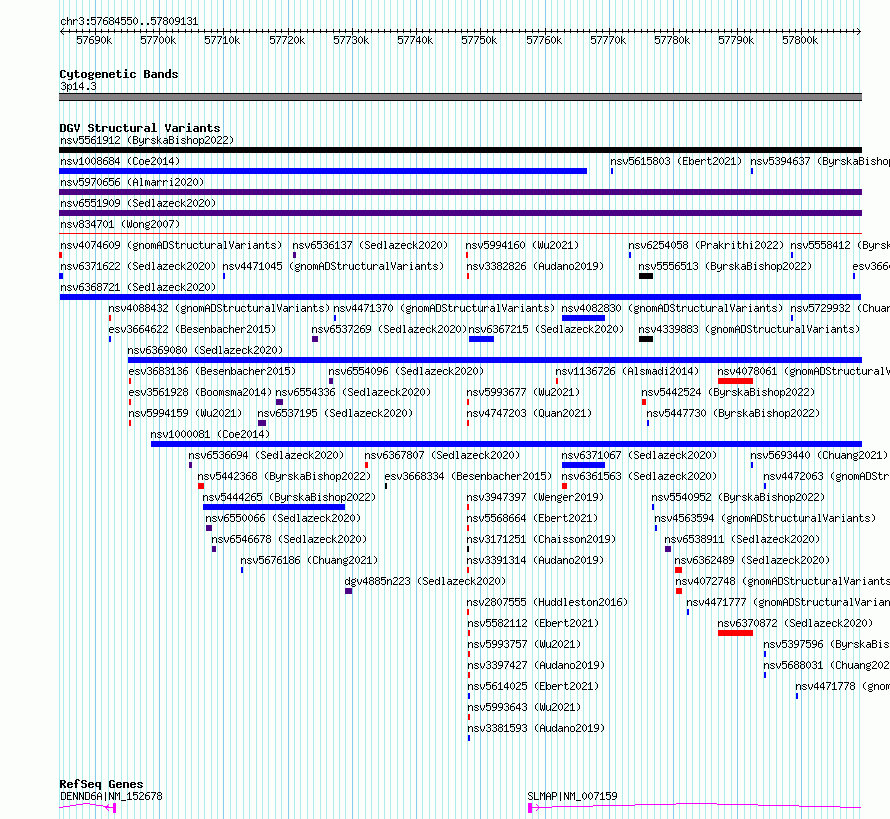Click nsv6536137 (Sedlazeck2020) variant label
The image size is (890, 819).
point(370,245)
